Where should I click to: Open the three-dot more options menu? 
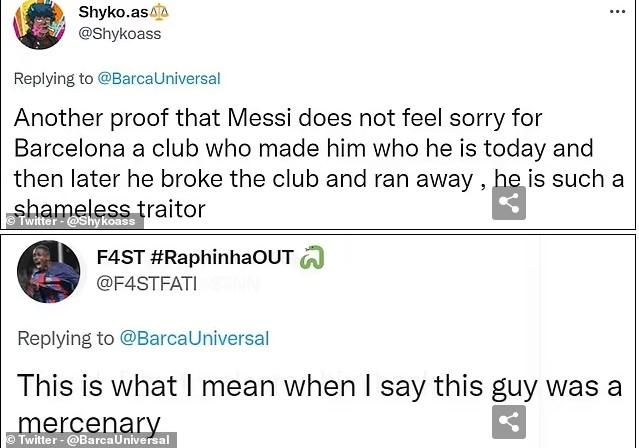coord(617,12)
